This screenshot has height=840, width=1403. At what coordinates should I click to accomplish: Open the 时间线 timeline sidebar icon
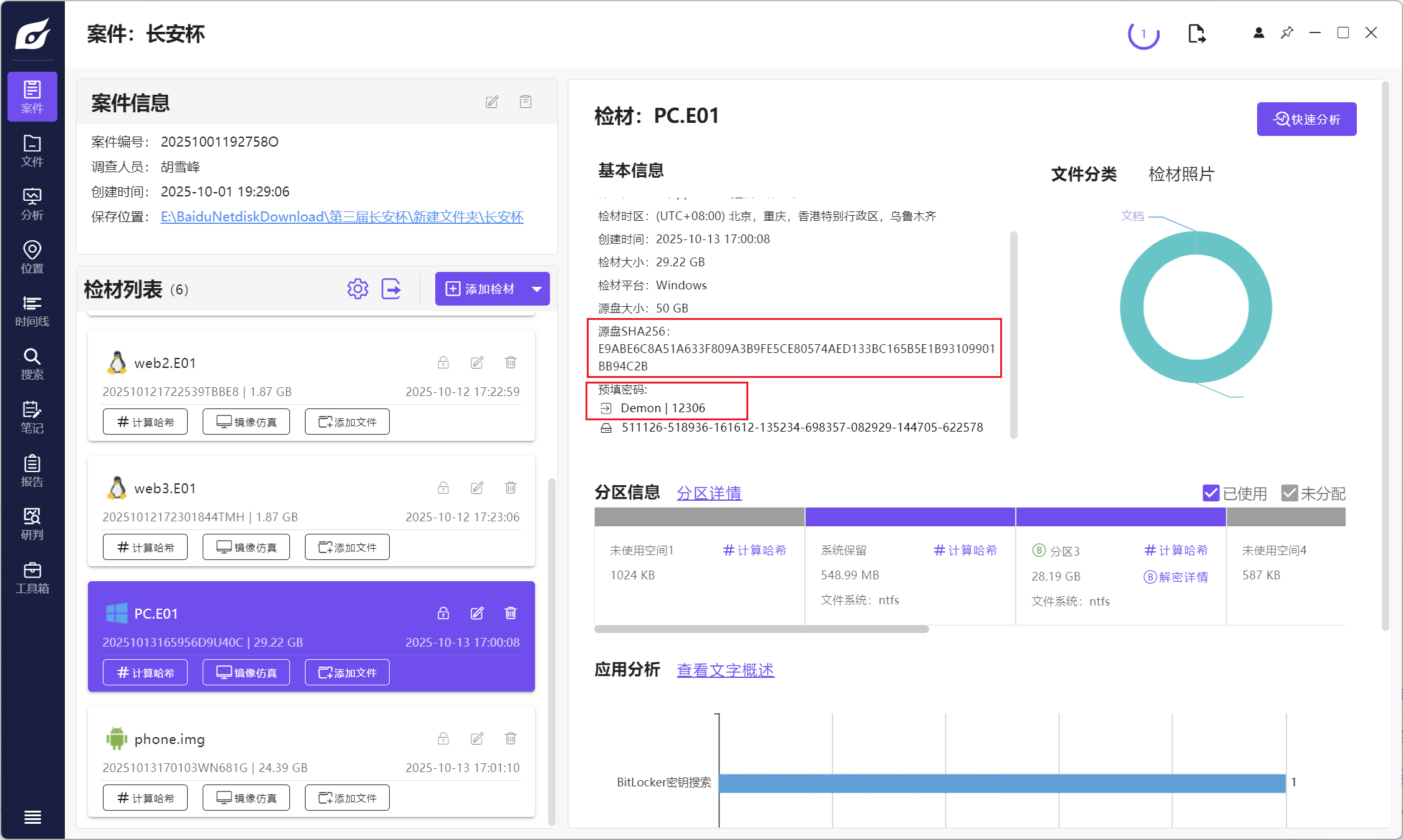click(32, 311)
